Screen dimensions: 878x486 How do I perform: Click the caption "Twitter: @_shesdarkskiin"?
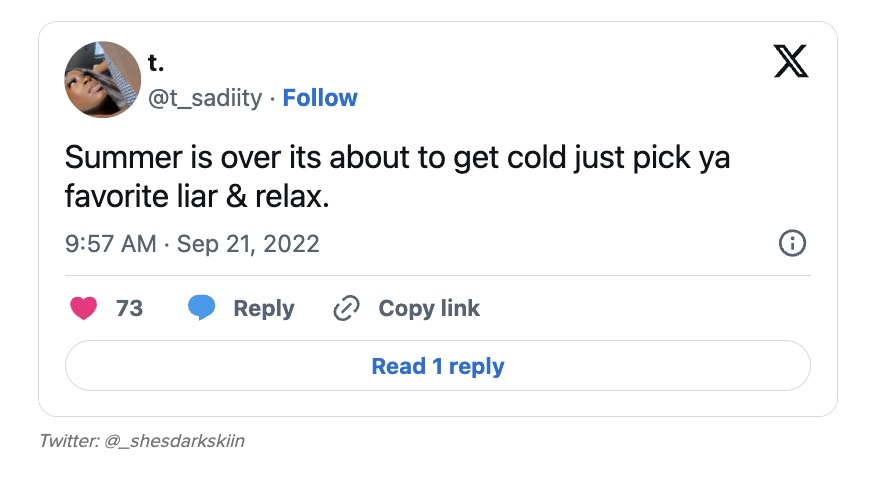pyautogui.click(x=141, y=441)
